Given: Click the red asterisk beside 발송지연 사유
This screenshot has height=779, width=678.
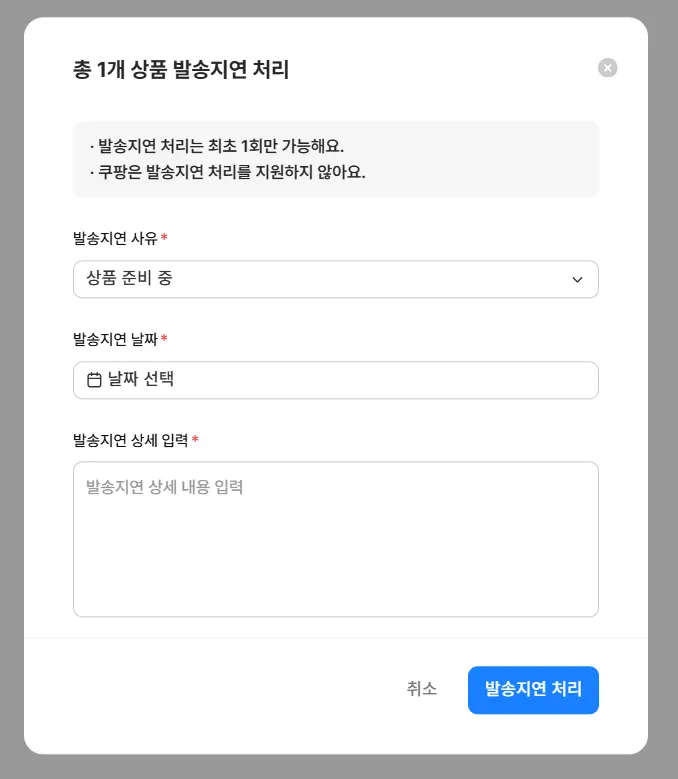Looking at the screenshot, I should point(164,238).
